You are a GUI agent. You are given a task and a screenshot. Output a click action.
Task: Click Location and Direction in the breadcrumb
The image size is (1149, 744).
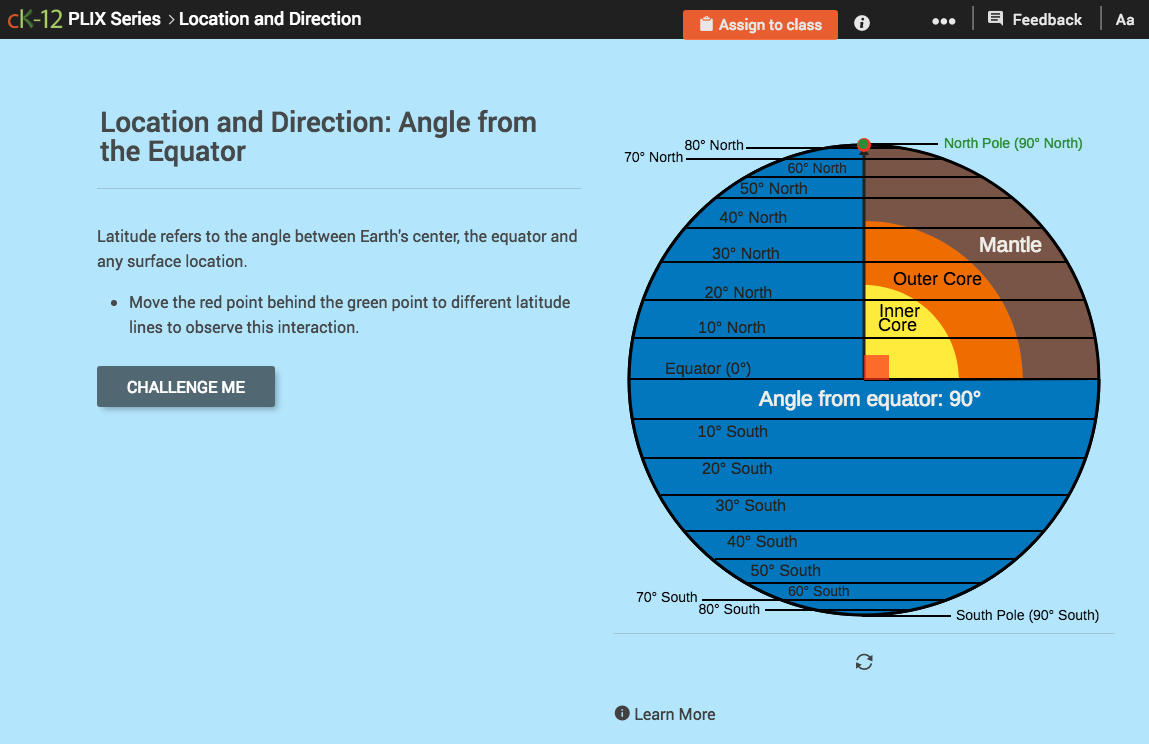click(269, 18)
